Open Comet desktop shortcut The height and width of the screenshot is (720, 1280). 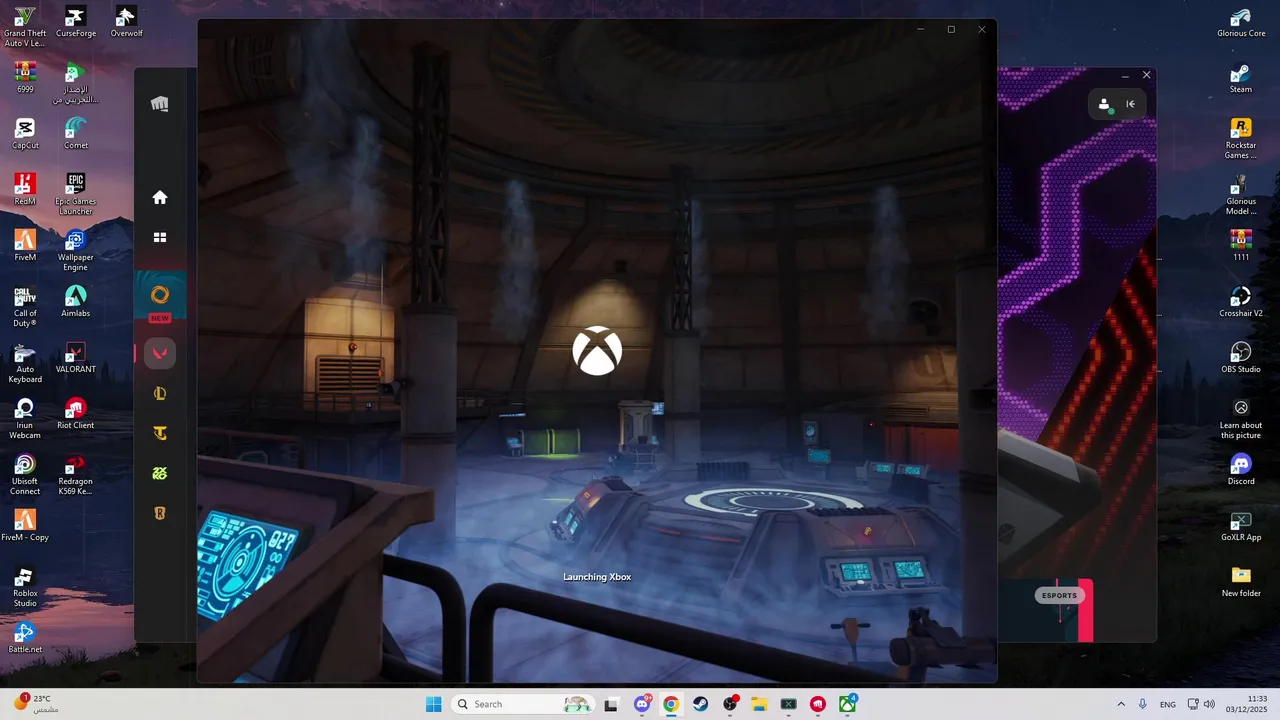76,134
